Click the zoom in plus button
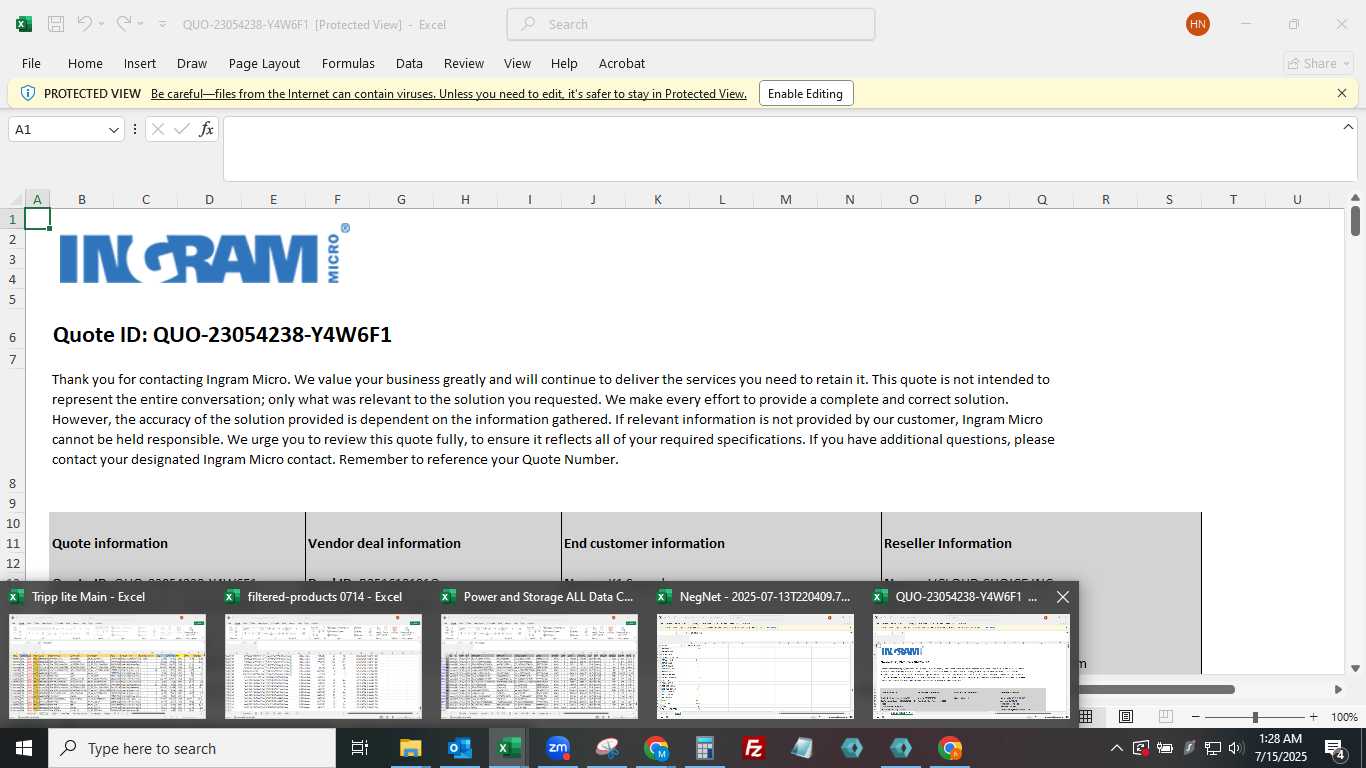This screenshot has width=1366, height=768. point(1314,717)
